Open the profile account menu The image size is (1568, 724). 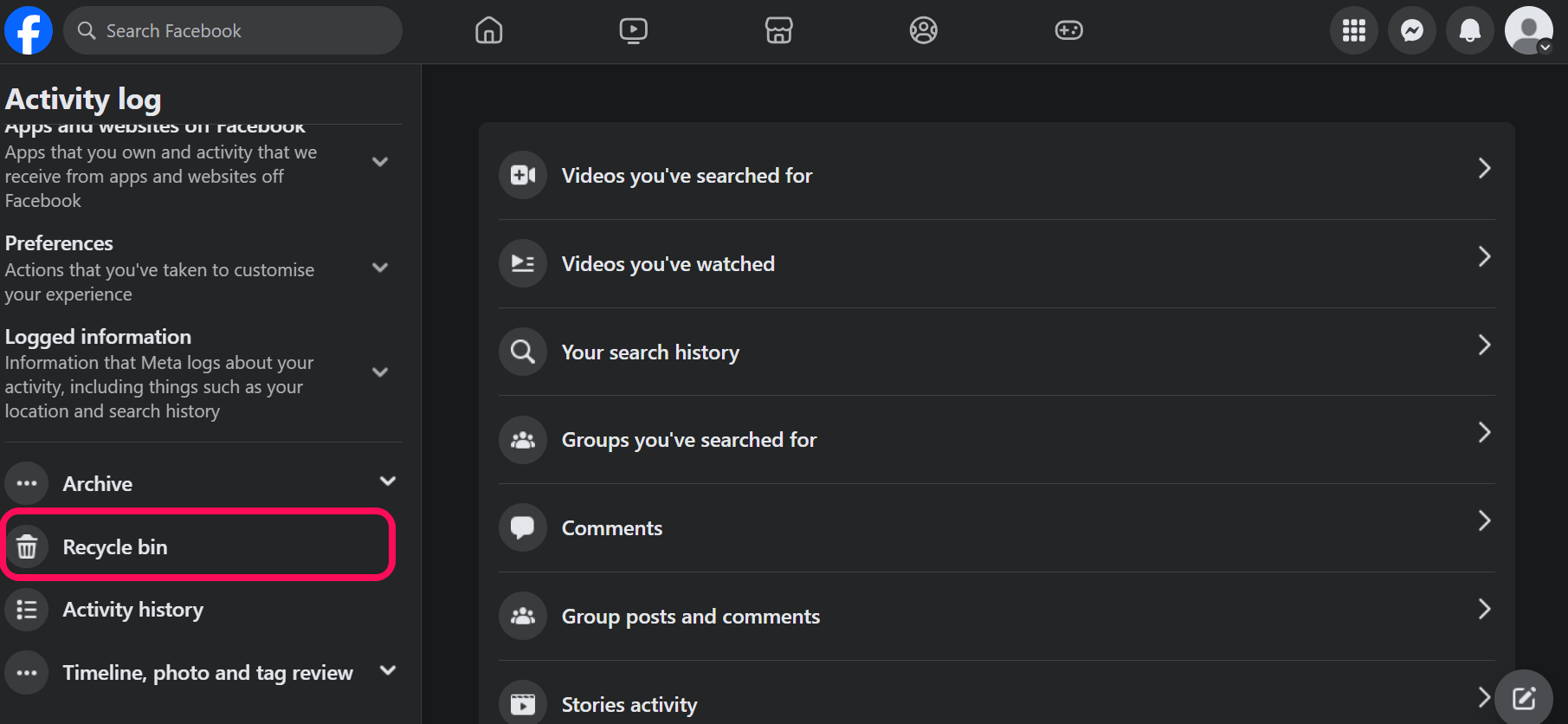click(1528, 30)
